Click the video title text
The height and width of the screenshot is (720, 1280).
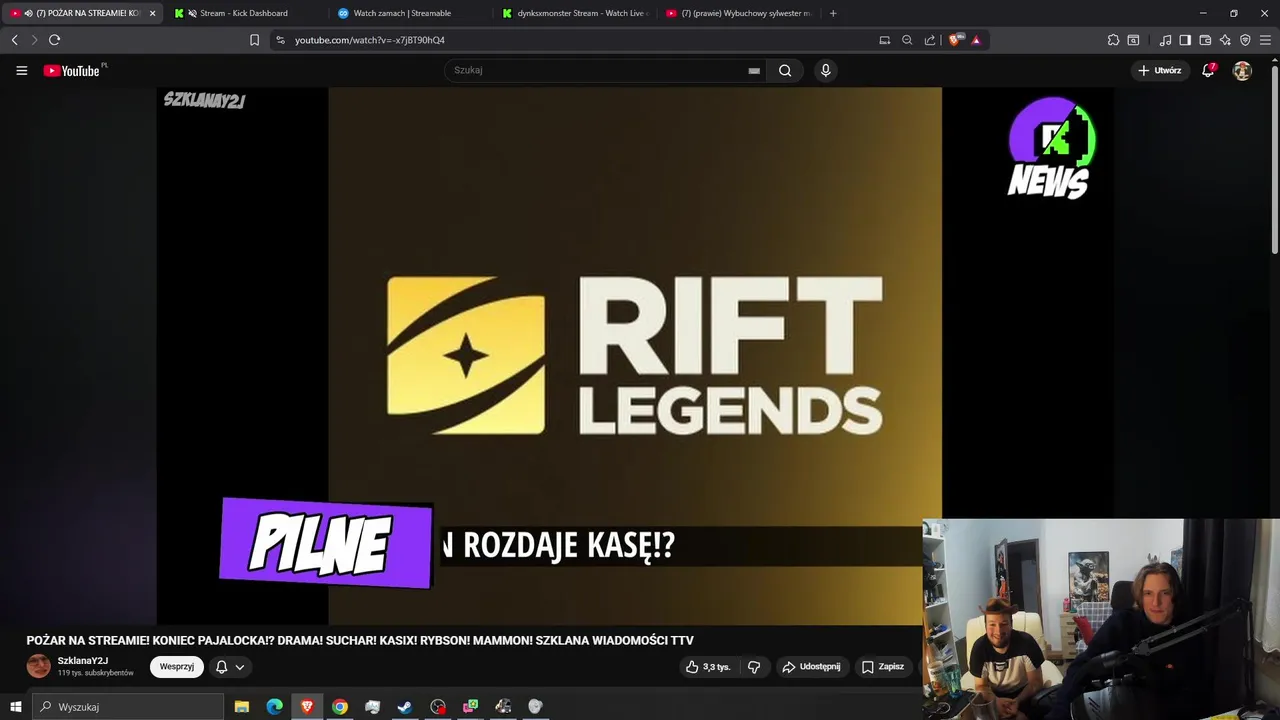pos(360,640)
